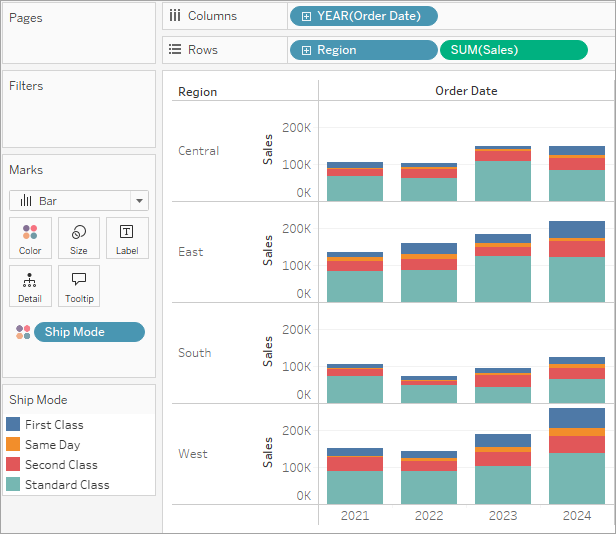Expand the YEAR(Order Date) pill plus icon
Viewport: 616px width, 534px height.
[306, 16]
